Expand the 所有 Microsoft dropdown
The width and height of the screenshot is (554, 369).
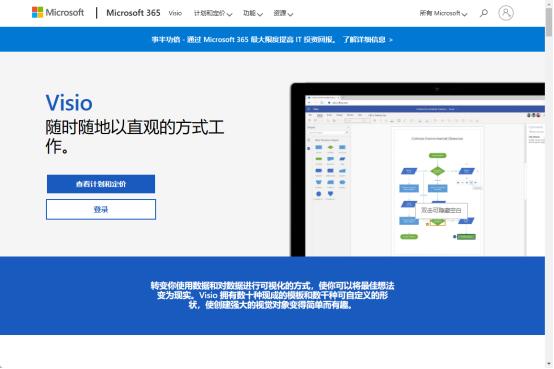pos(443,13)
